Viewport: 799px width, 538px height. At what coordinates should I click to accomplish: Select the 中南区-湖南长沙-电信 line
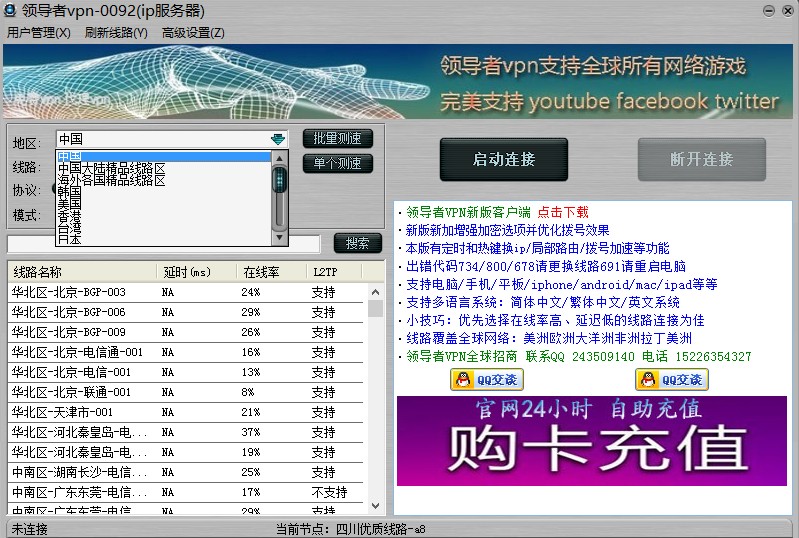[186, 472]
